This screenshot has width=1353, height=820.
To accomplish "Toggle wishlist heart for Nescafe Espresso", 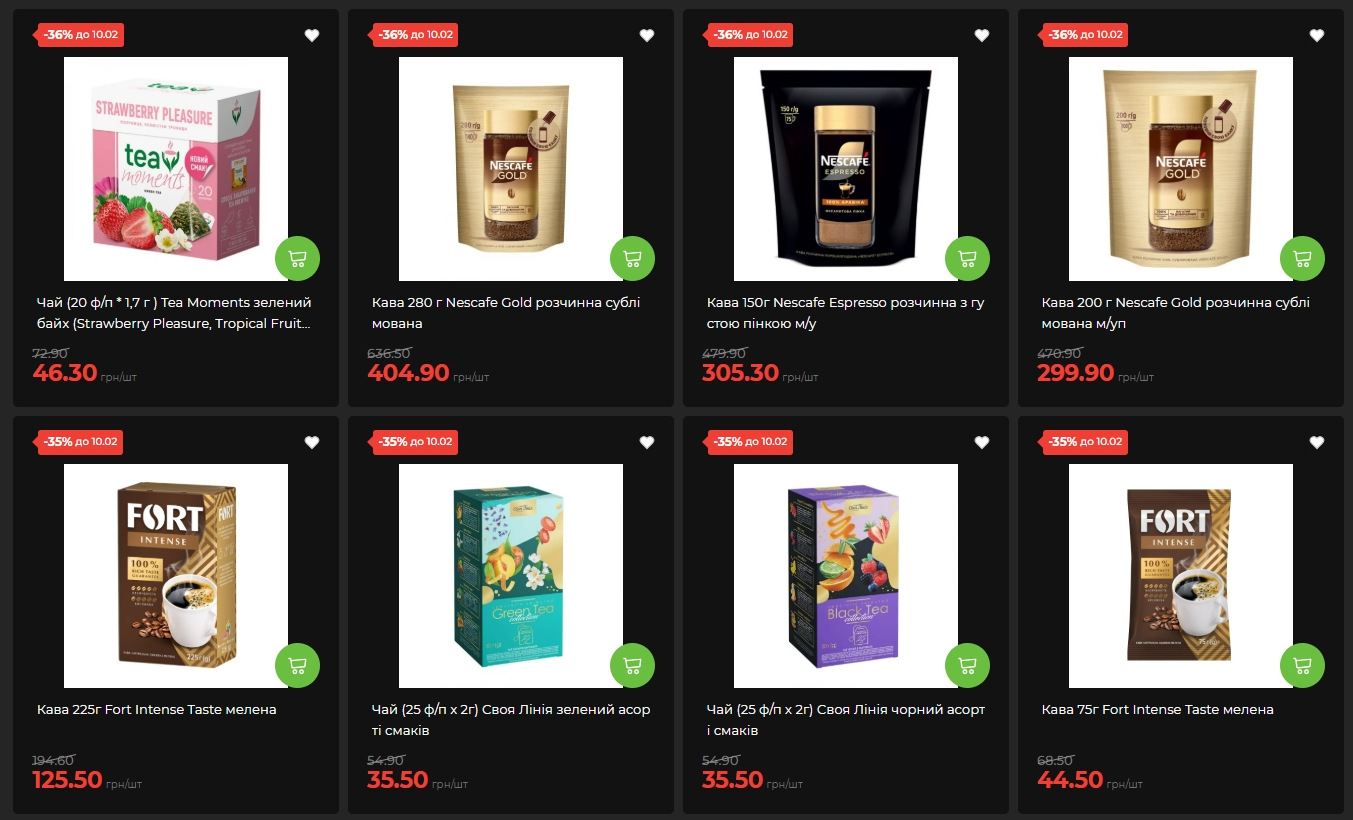I will [x=982, y=35].
